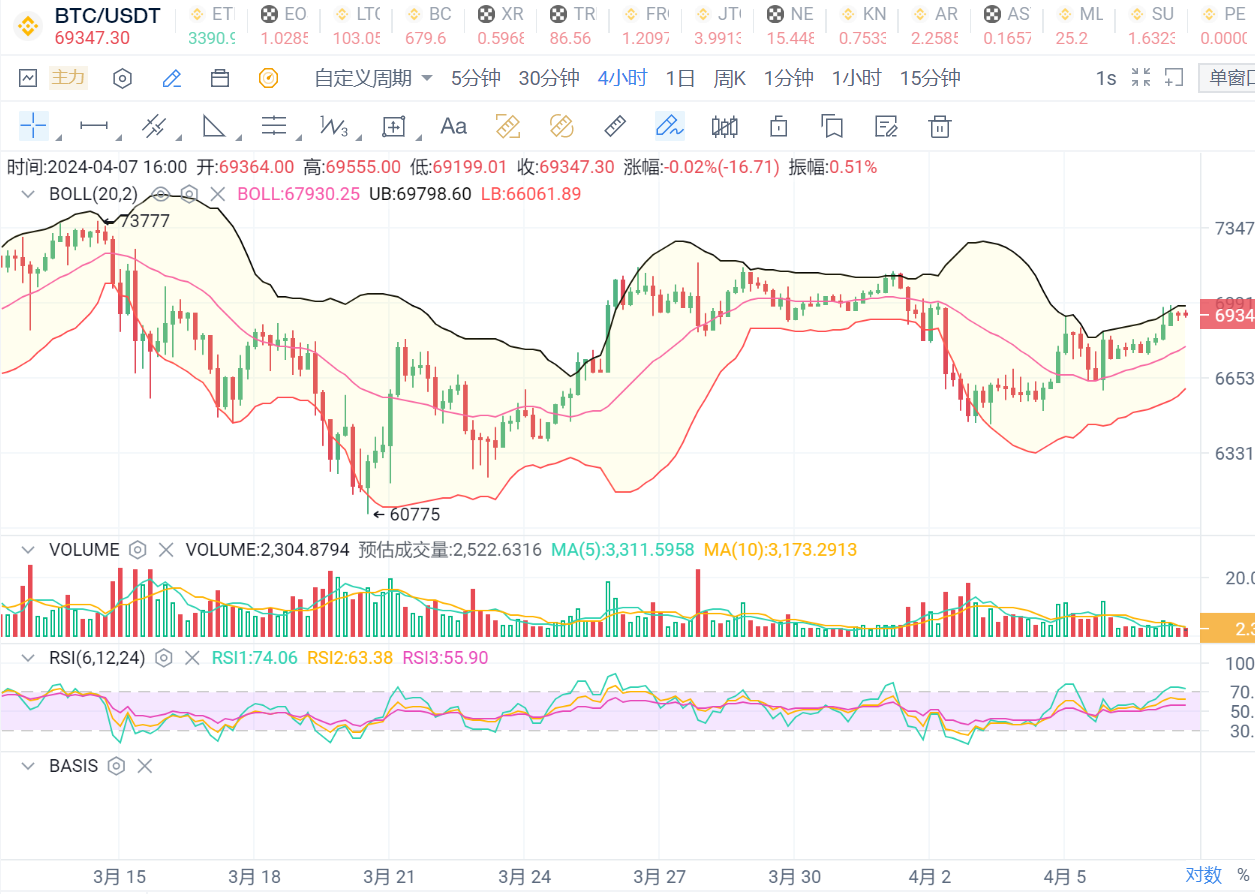
Task: Delete drawings with the trash icon
Action: [939, 126]
